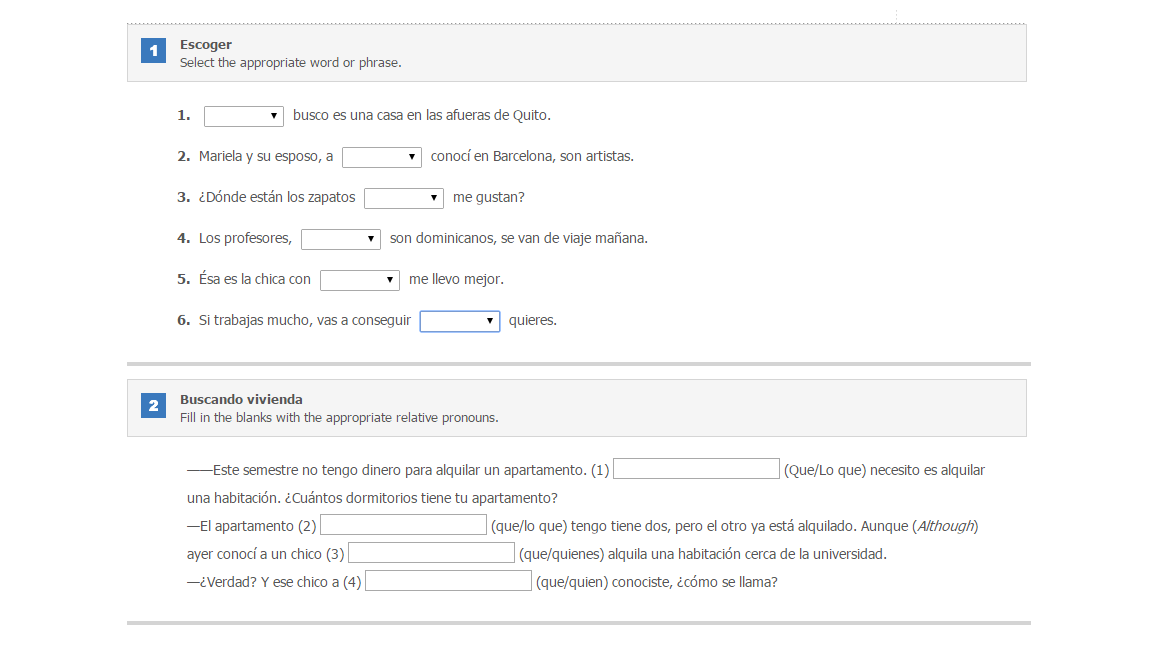Click blank (3) before "(que/quienes)"
Image resolution: width=1152 pixels, height=648 pixels.
coord(431,552)
